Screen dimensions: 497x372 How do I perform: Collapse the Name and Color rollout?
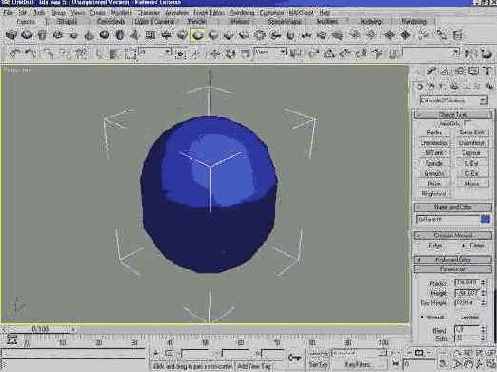pos(453,207)
